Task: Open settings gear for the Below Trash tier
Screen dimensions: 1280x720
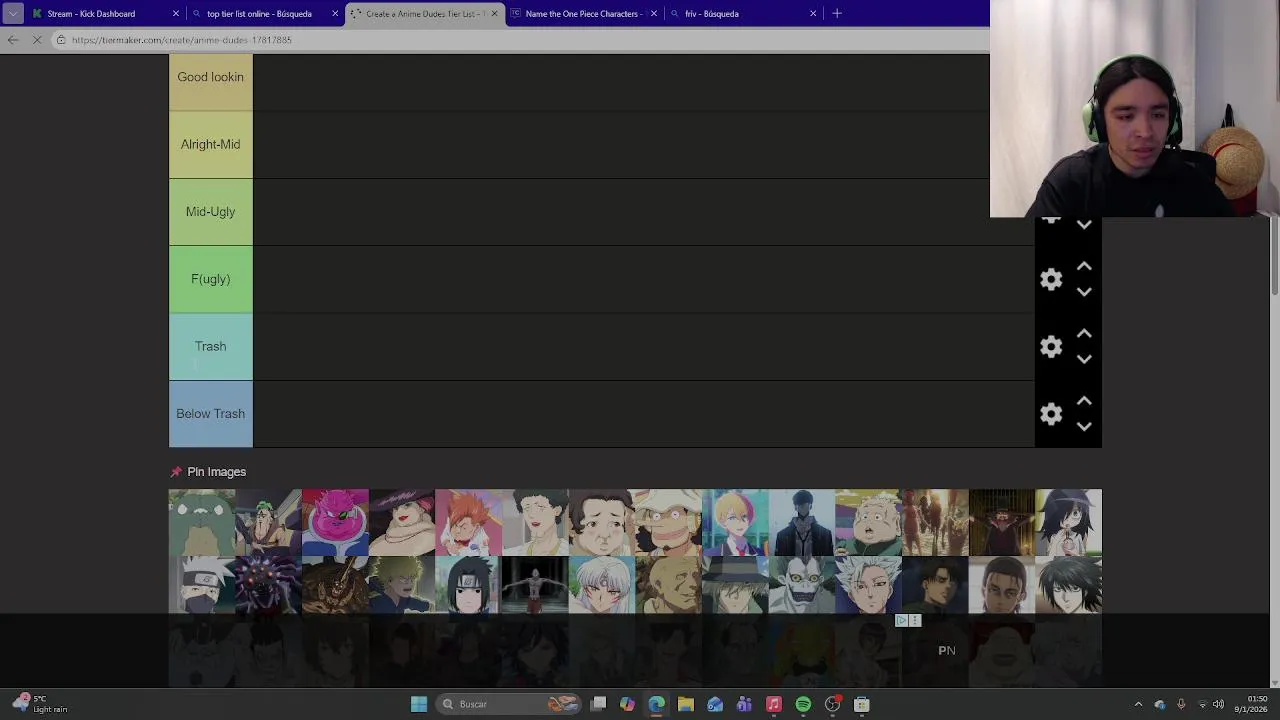Action: 1051,414
